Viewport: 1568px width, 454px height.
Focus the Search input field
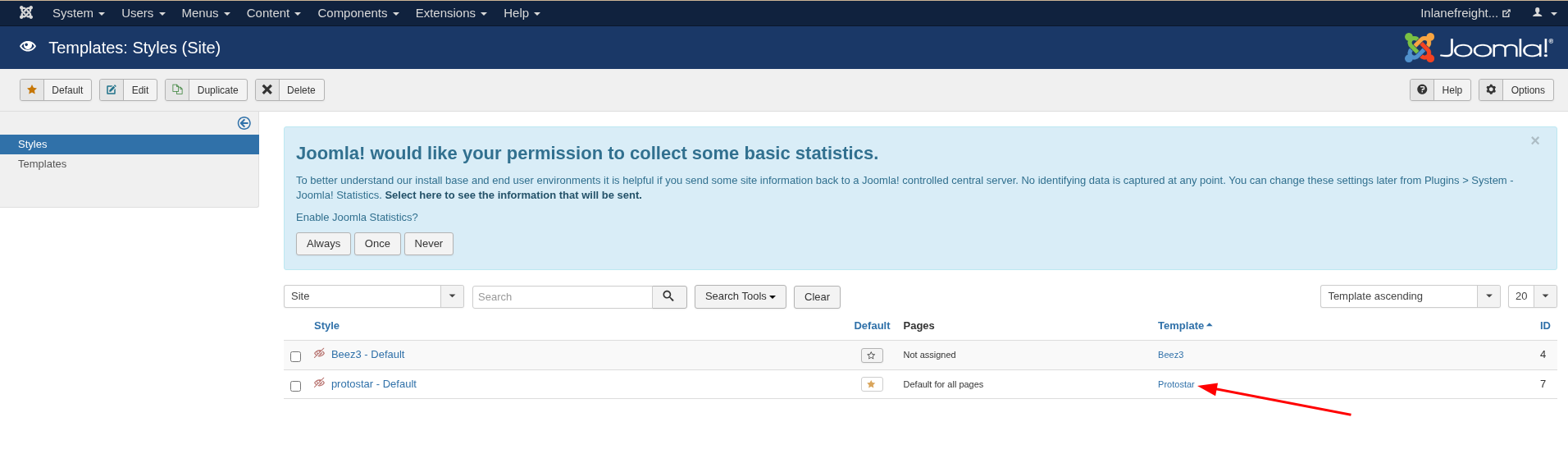[x=563, y=297]
